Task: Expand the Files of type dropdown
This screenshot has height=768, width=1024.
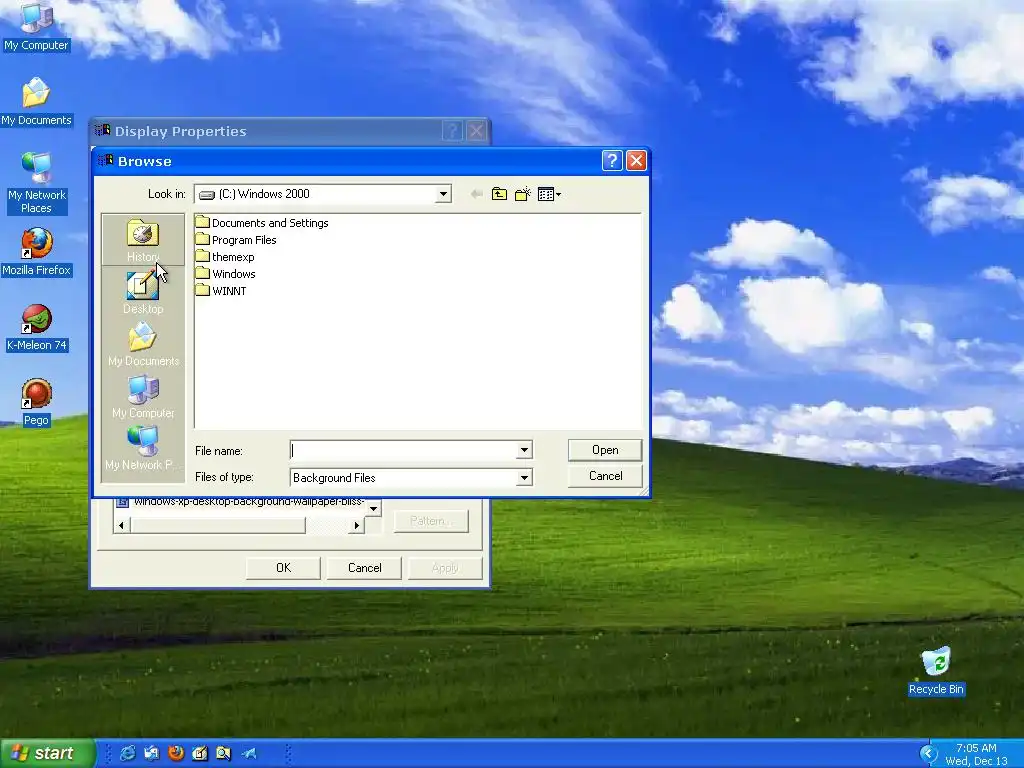Action: pos(524,477)
